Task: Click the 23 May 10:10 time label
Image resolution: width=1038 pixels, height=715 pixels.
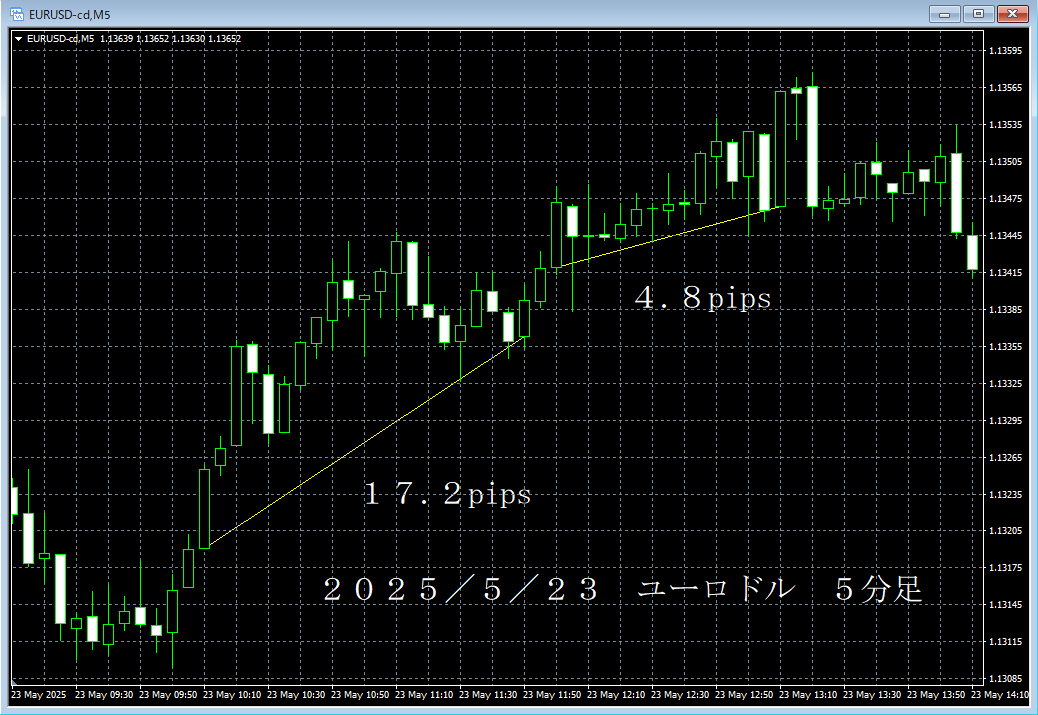Action: (236, 694)
